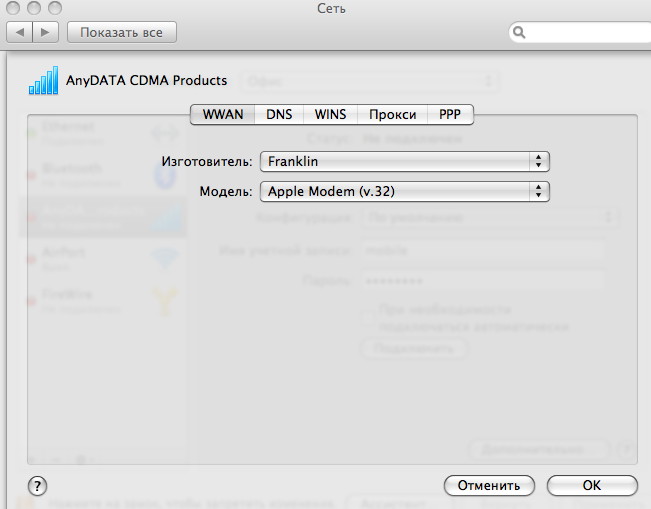This screenshot has height=509, width=651.
Task: Minimize the Сеть window
Action: pyautogui.click(x=32, y=9)
